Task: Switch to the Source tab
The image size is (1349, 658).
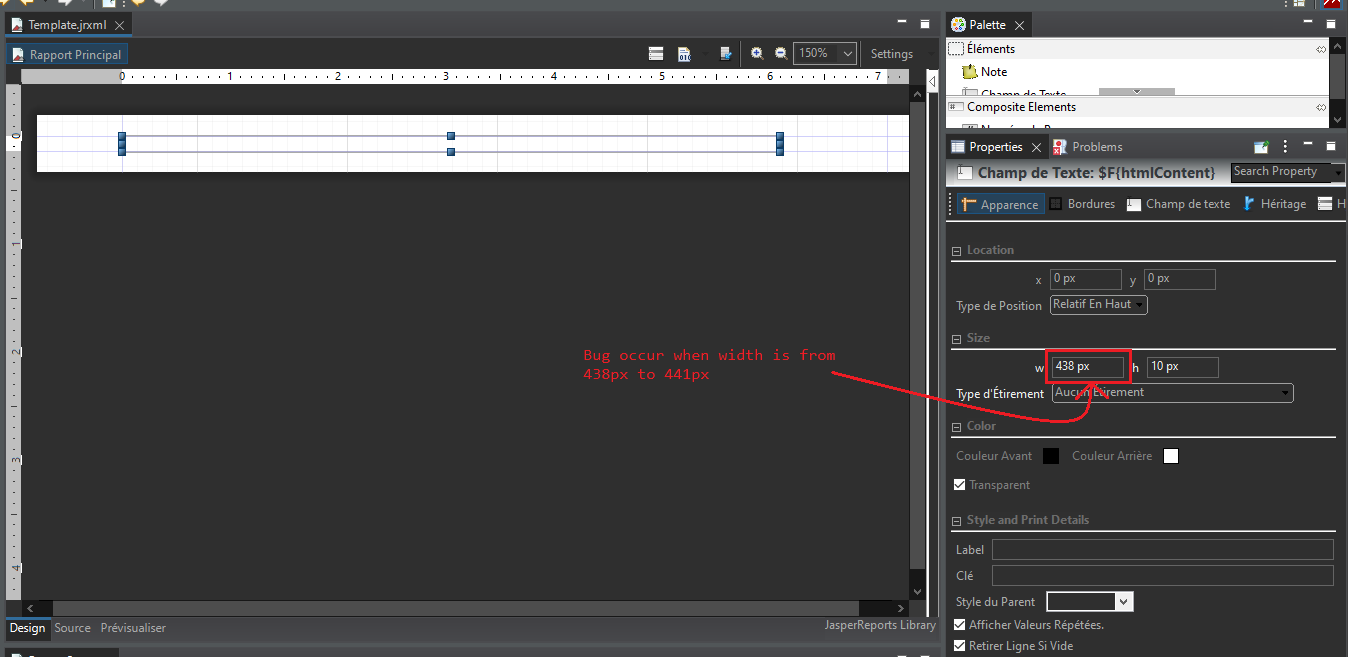Action: coord(72,628)
